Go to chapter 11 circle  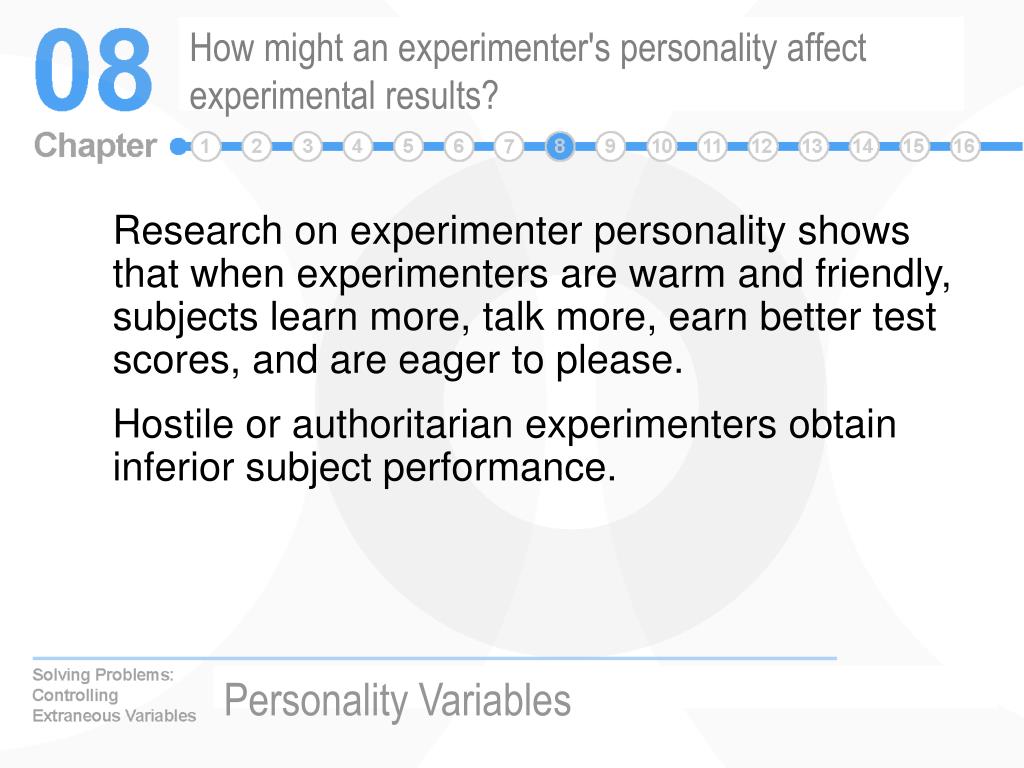tap(711, 146)
